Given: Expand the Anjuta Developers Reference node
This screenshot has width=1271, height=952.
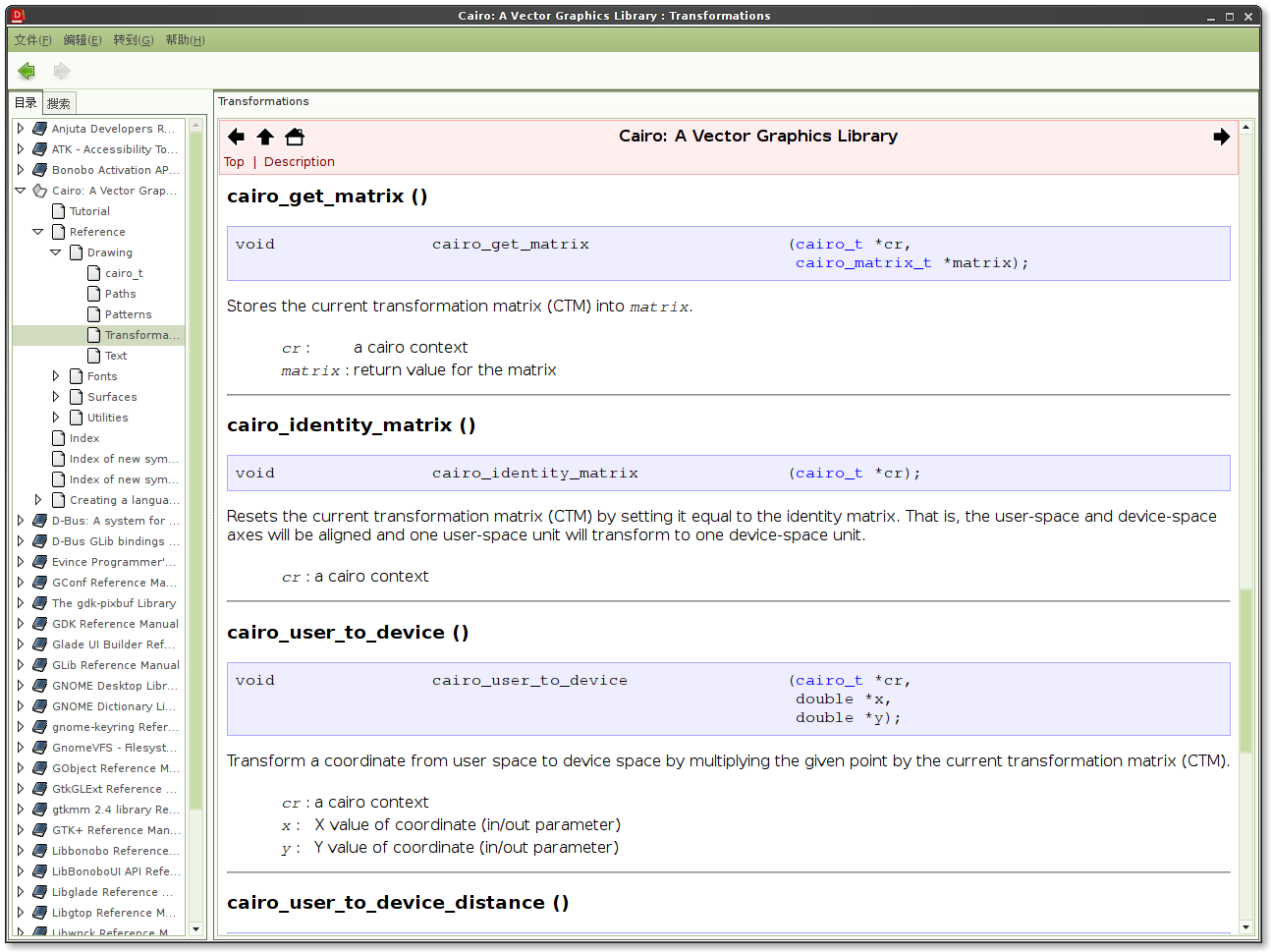Looking at the screenshot, I should click(21, 129).
